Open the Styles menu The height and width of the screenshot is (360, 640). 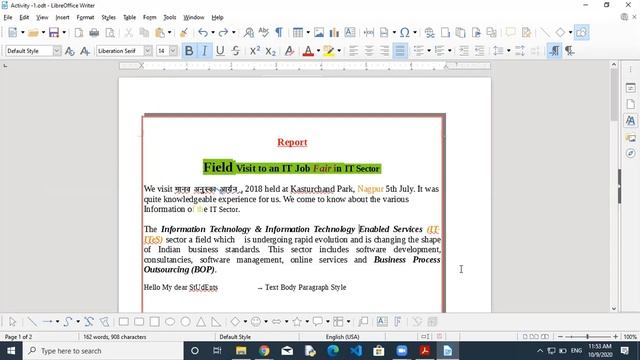[x=109, y=18]
